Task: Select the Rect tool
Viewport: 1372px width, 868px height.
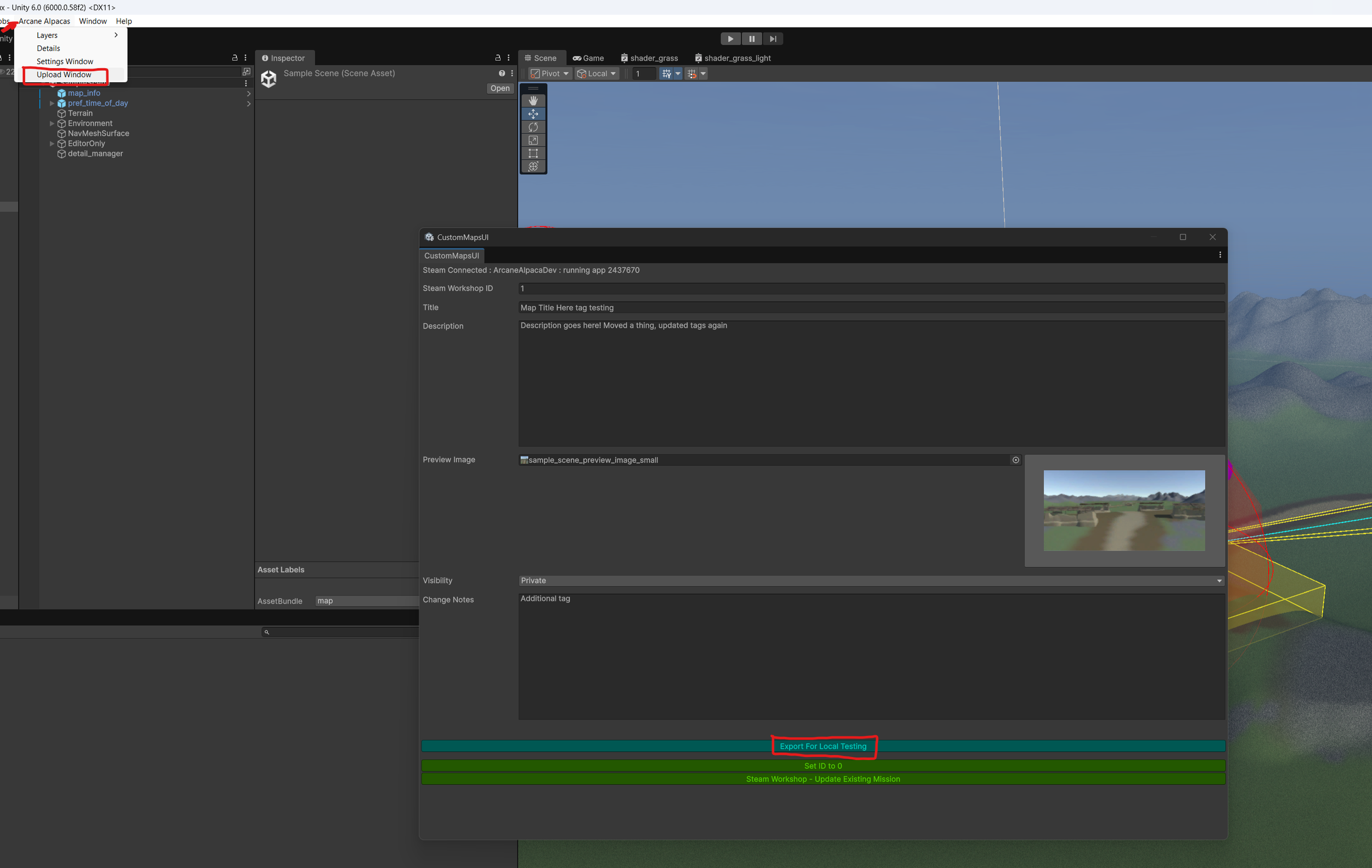Action: [533, 153]
